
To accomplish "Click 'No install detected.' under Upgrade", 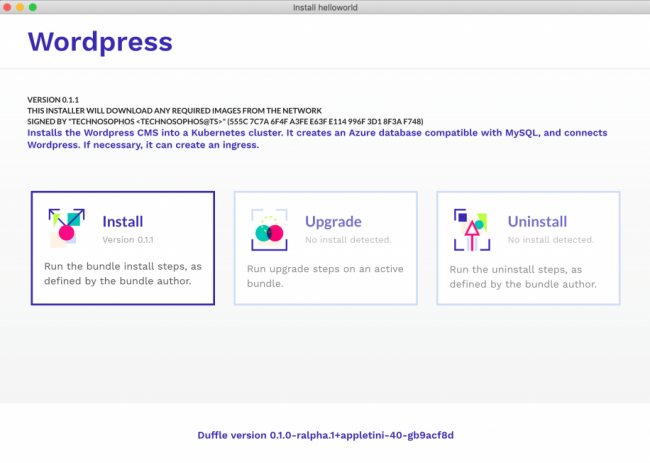I will click(x=348, y=240).
